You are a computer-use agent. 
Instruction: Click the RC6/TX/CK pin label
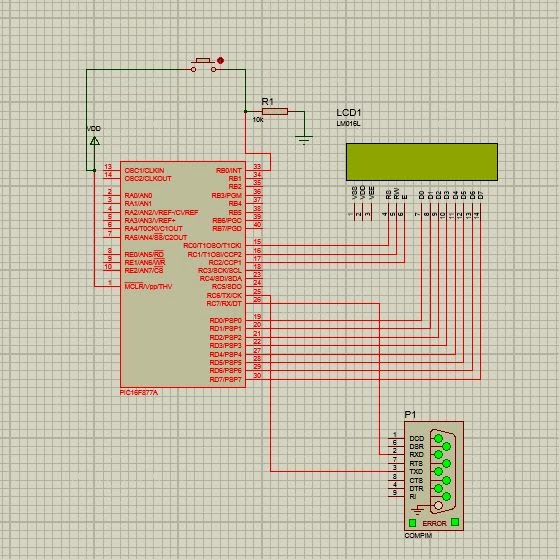click(x=224, y=296)
